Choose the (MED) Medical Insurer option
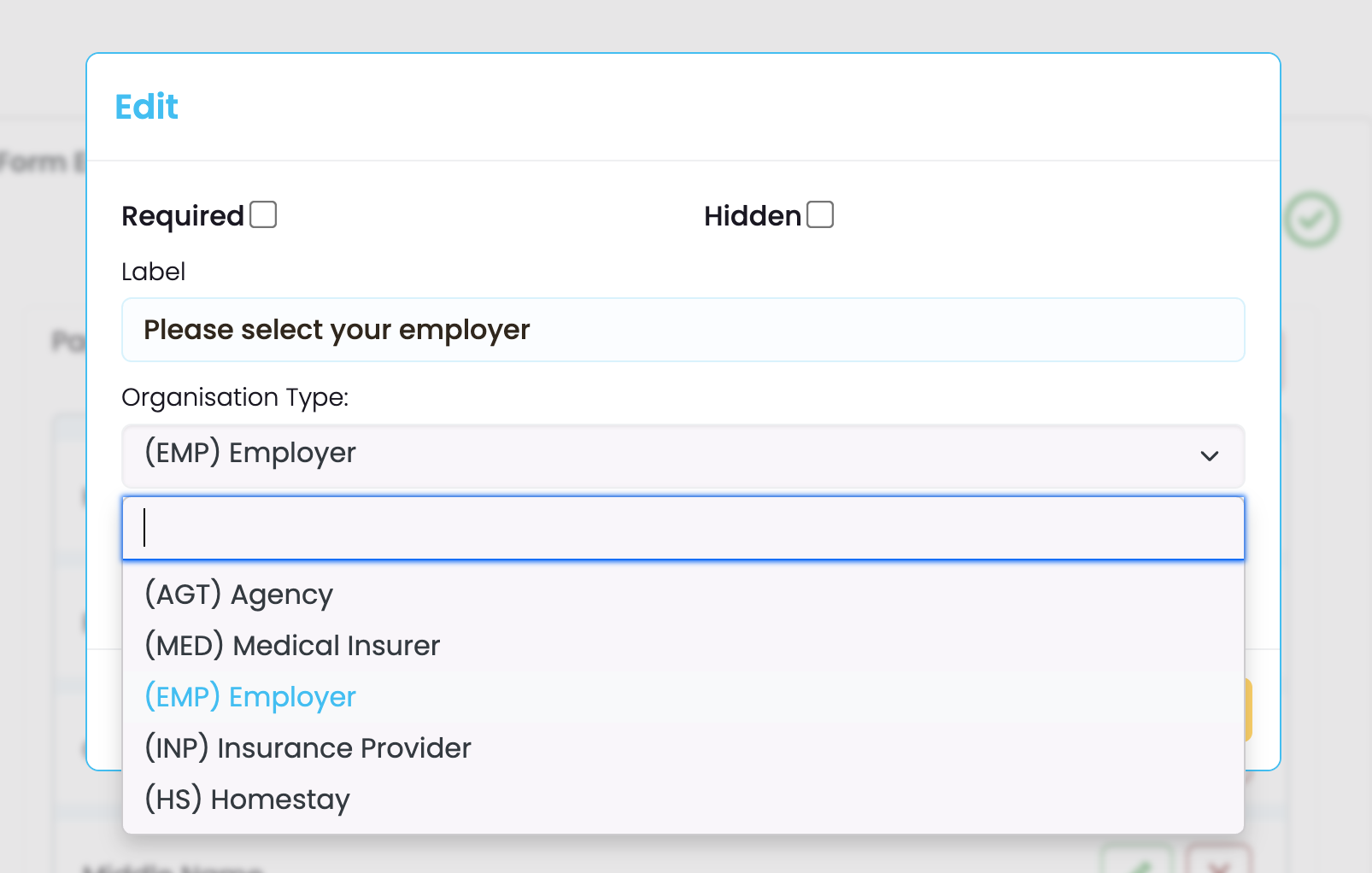This screenshot has height=873, width=1372. 292,645
